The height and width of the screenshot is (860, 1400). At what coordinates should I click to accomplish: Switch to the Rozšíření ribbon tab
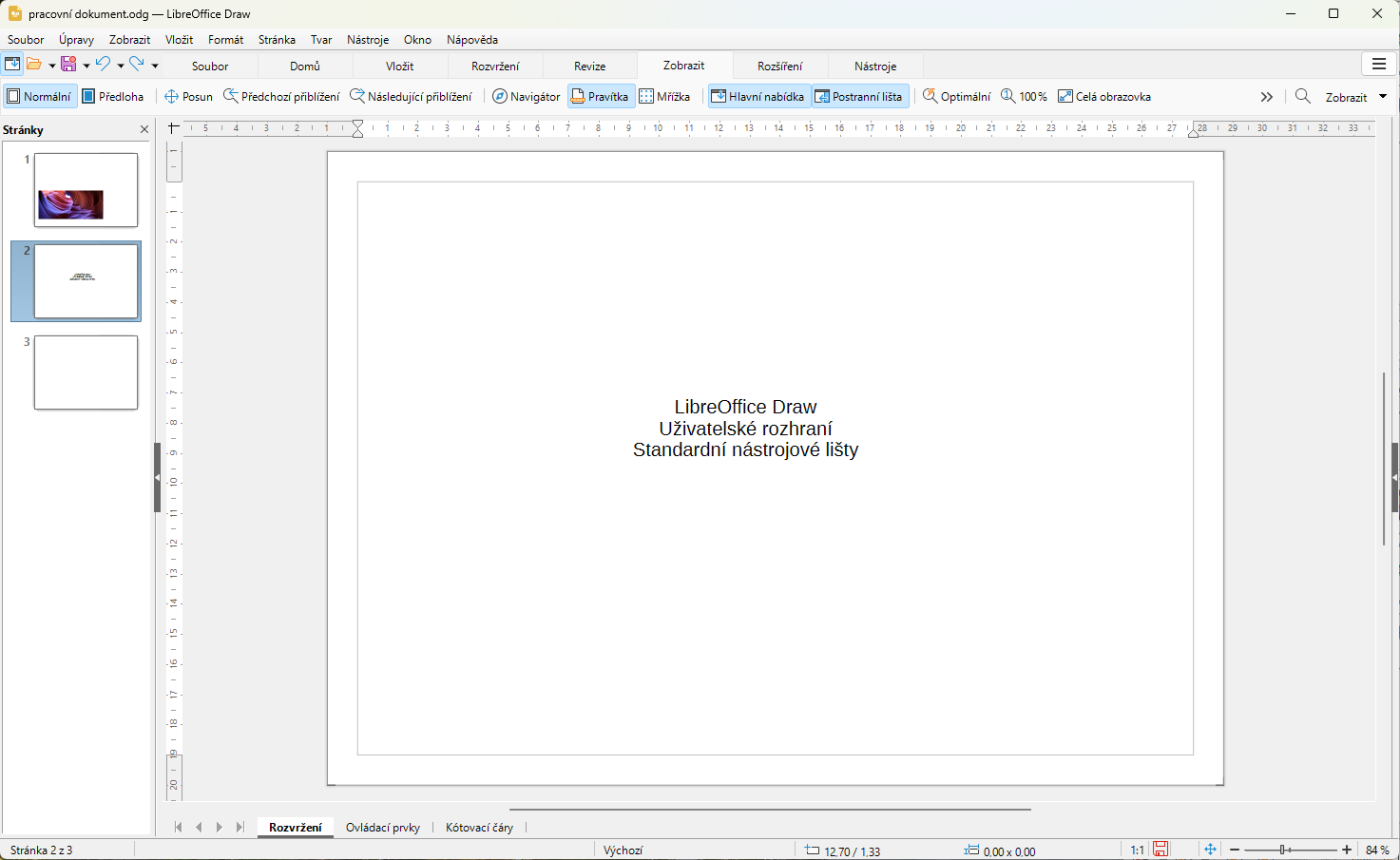[780, 66]
